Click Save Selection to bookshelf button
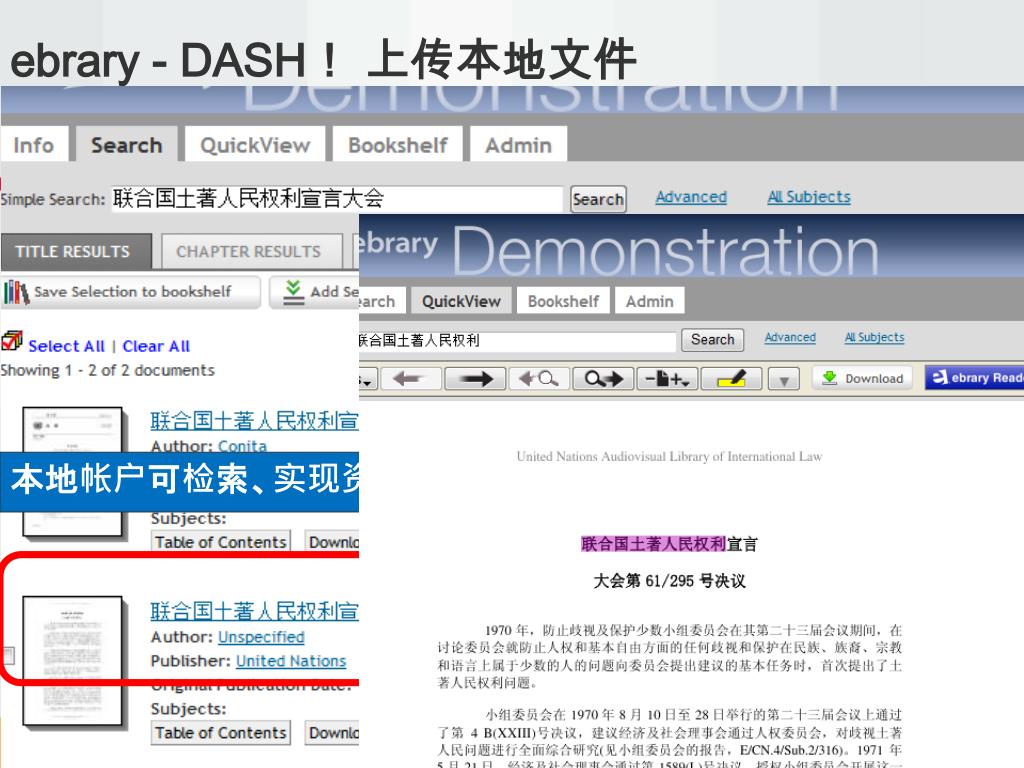The height and width of the screenshot is (768, 1024). pos(131,292)
